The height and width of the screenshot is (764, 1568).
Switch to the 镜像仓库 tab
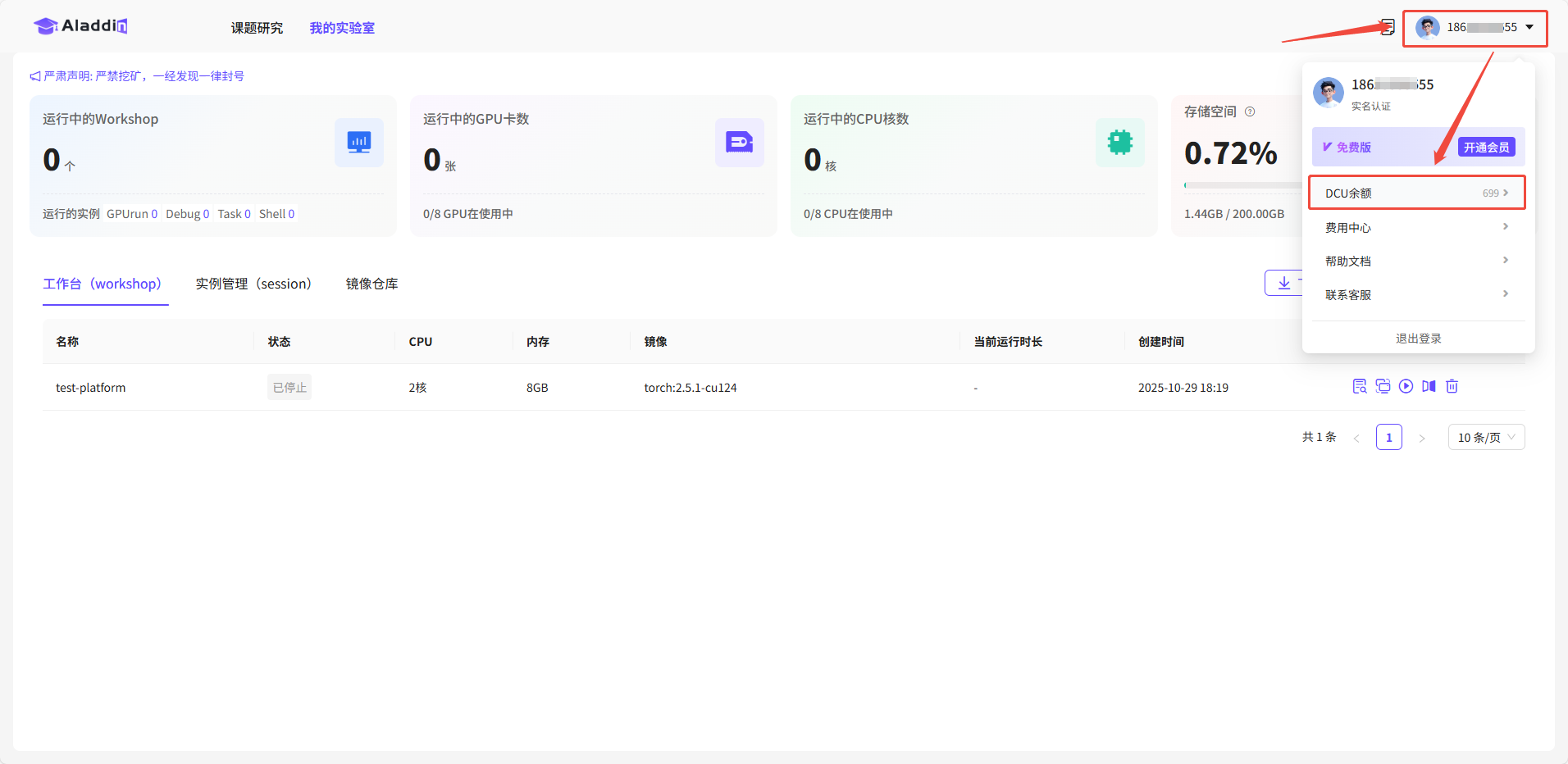pos(371,284)
